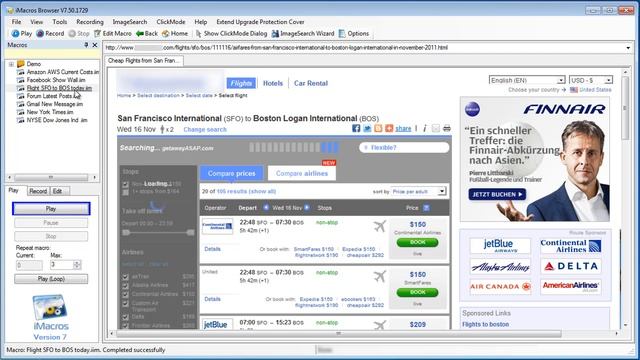The height and width of the screenshot is (360, 640).
Task: Click the Stop toolbar icon
Action: pos(72,33)
